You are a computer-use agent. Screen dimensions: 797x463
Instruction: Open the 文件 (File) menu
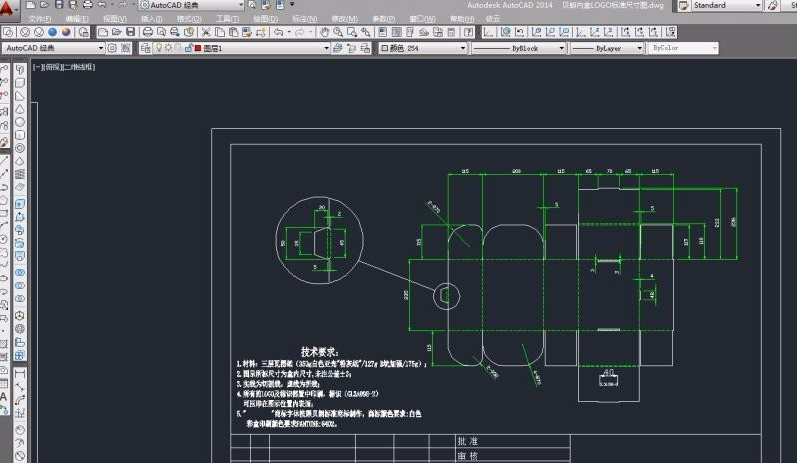[39, 19]
